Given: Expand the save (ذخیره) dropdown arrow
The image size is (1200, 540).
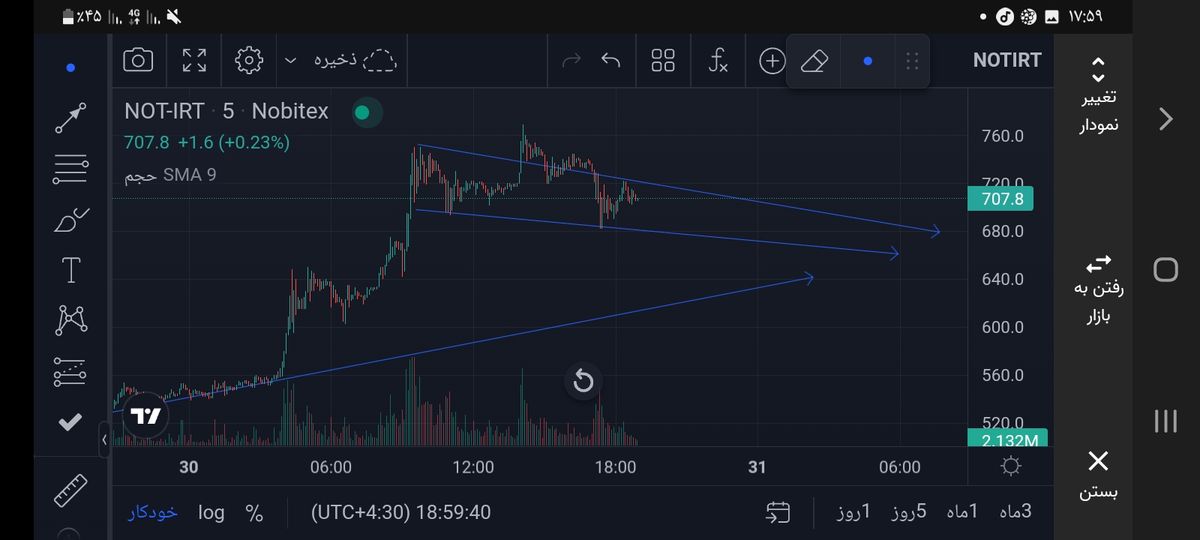Looking at the screenshot, I should 291,61.
